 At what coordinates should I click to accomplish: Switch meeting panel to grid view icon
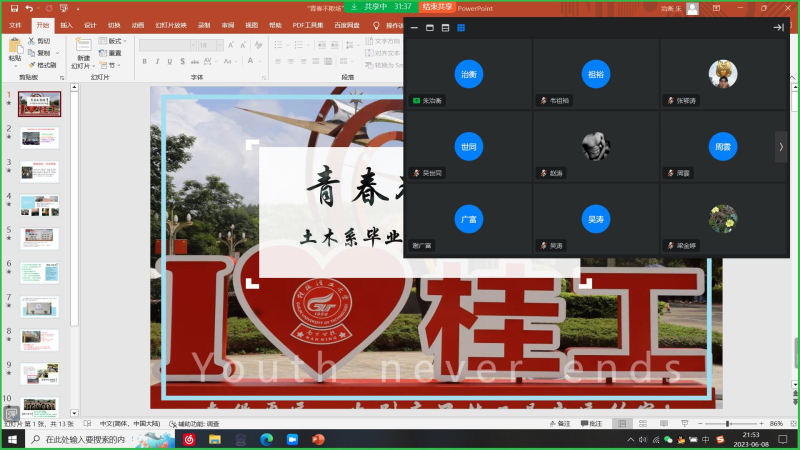[x=461, y=28]
